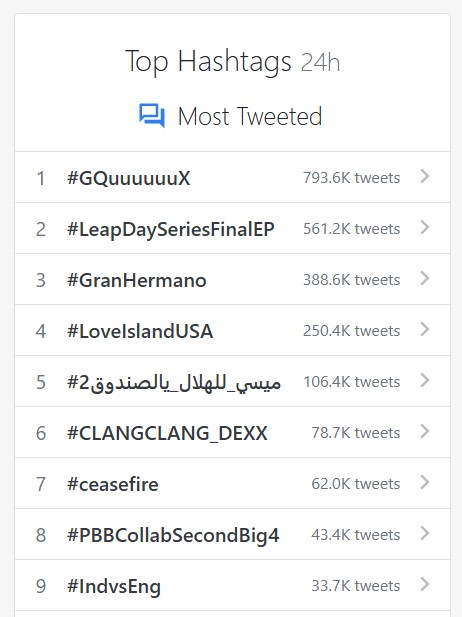Open the chevron next to #LeapDaySeriesFinalEP
The image size is (462, 617).
[424, 227]
